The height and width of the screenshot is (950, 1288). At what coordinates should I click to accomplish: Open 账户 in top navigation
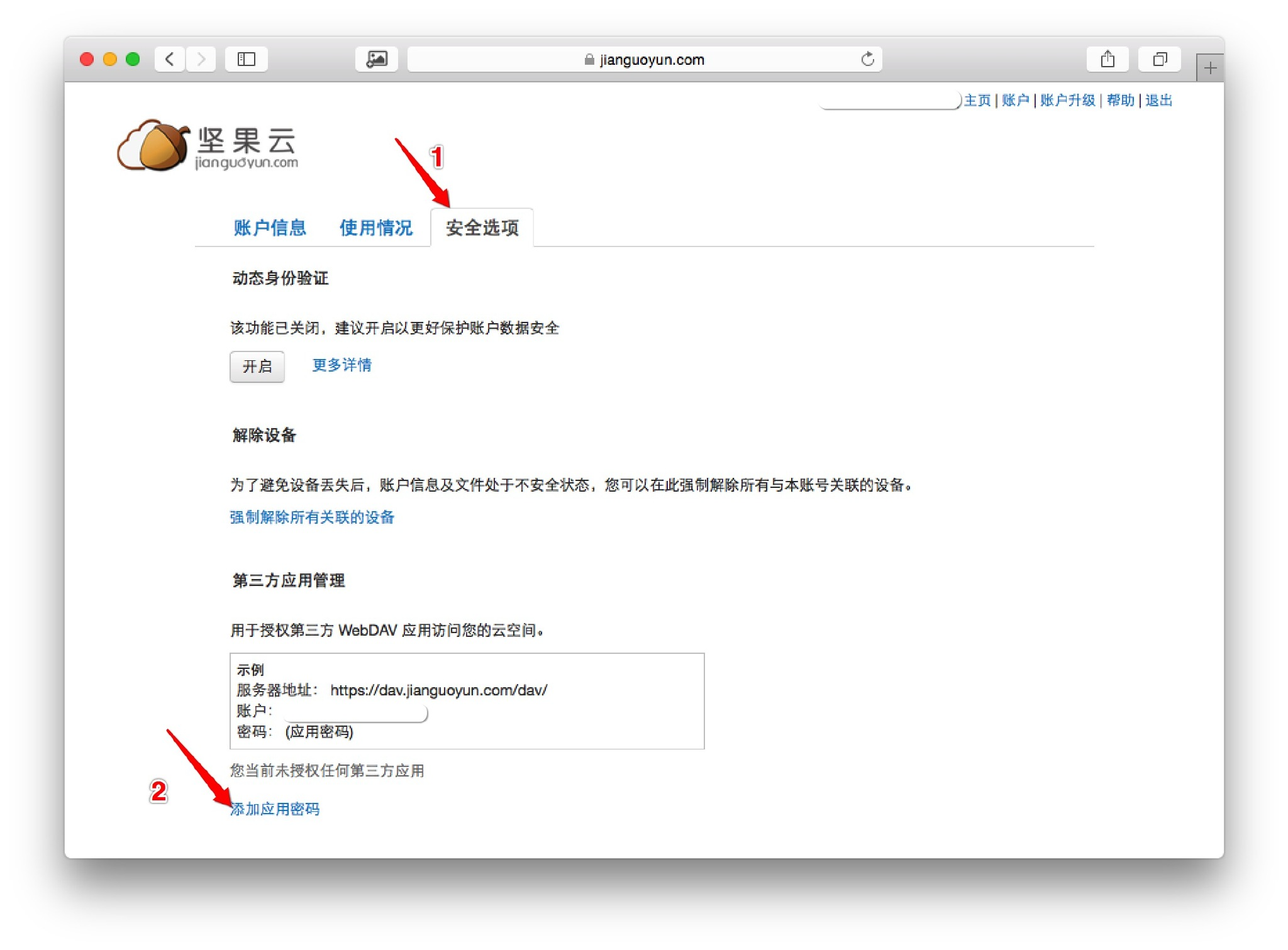pyautogui.click(x=1016, y=101)
